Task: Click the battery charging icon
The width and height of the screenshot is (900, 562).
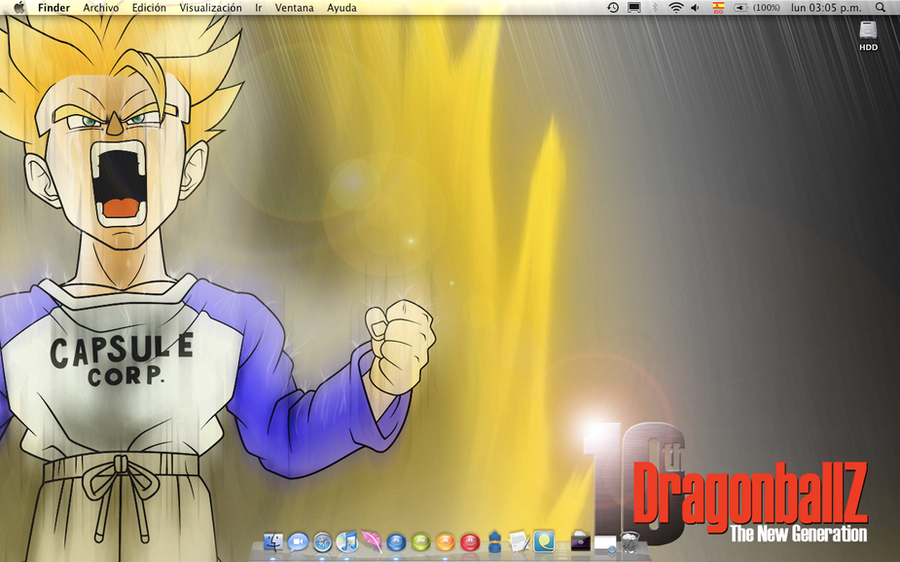Action: pyautogui.click(x=741, y=8)
